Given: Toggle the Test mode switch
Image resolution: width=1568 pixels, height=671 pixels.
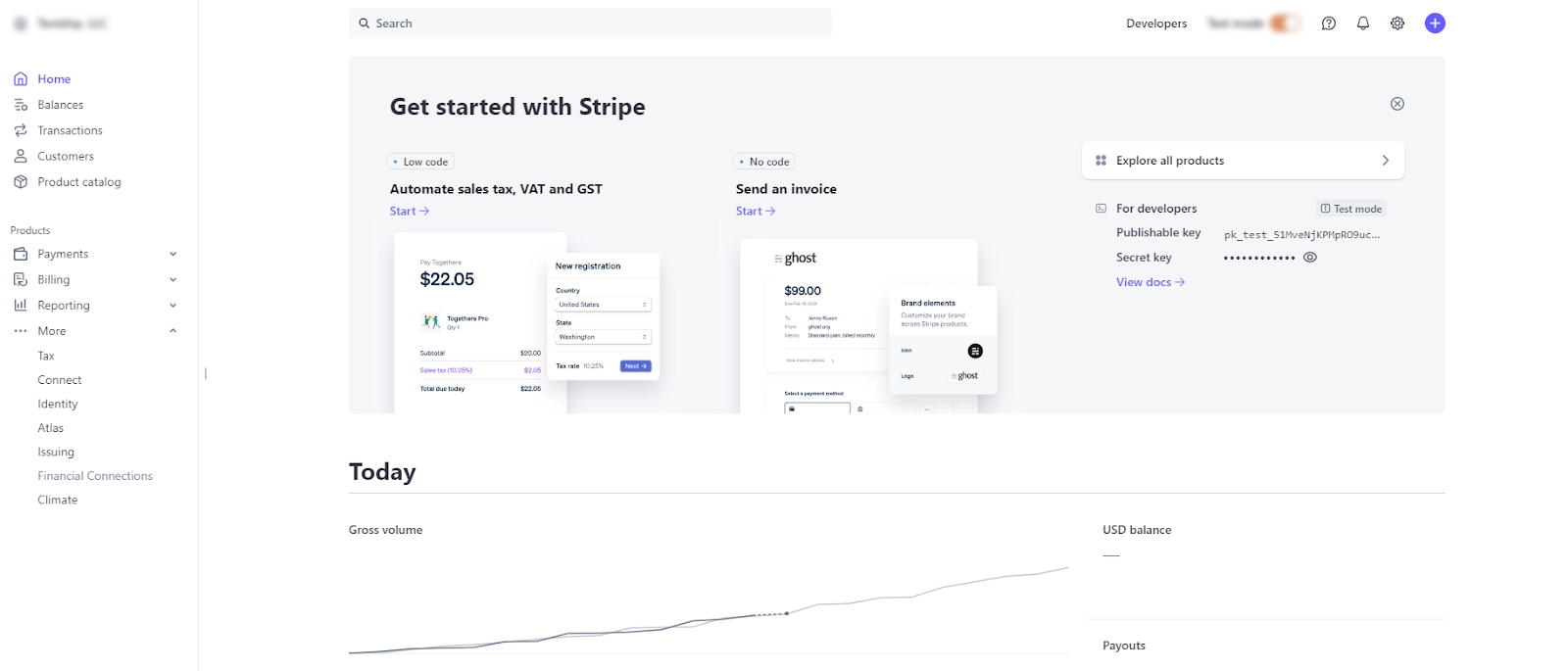Looking at the screenshot, I should pos(1285,24).
